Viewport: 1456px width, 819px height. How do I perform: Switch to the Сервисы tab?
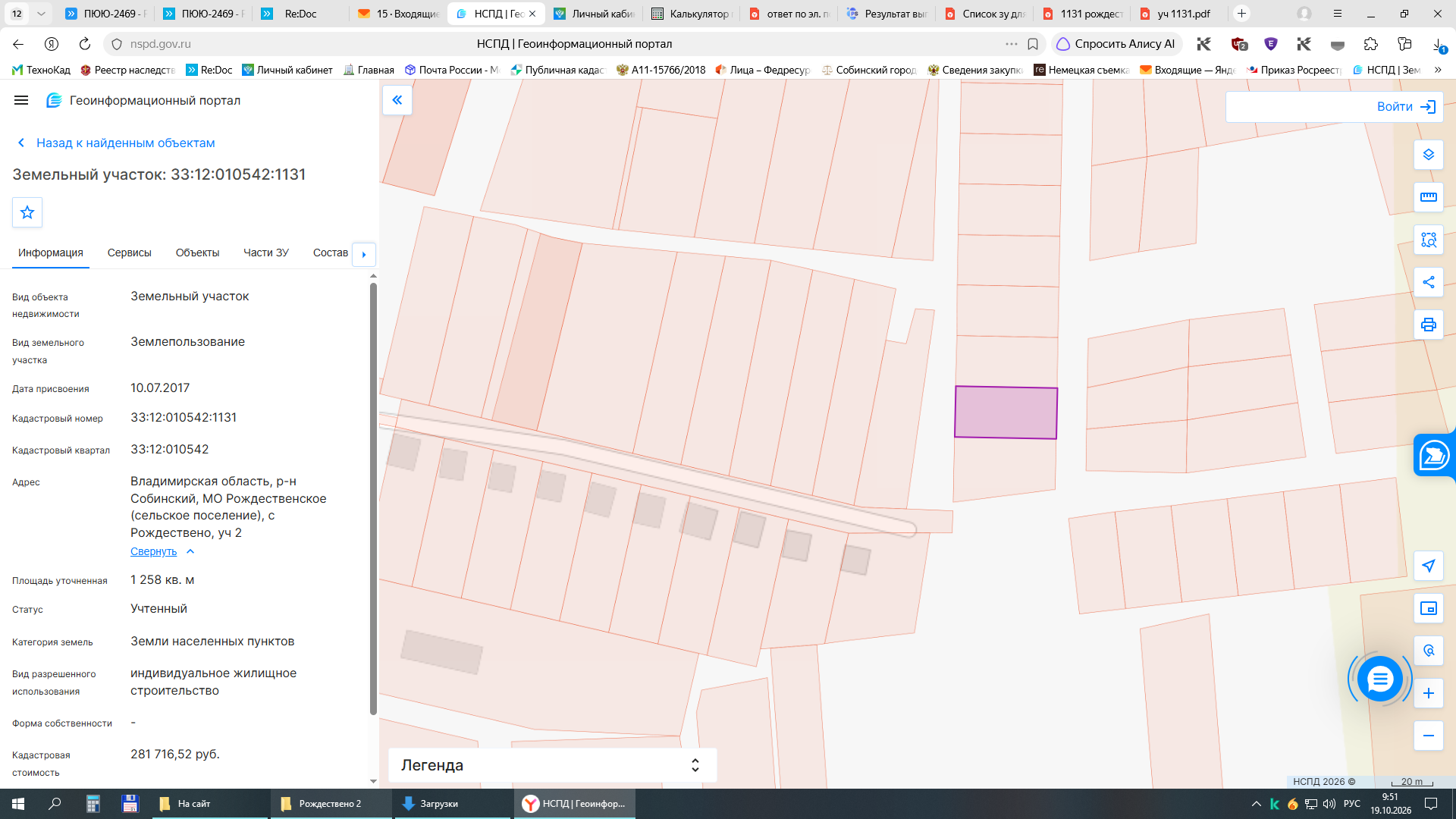tap(130, 253)
